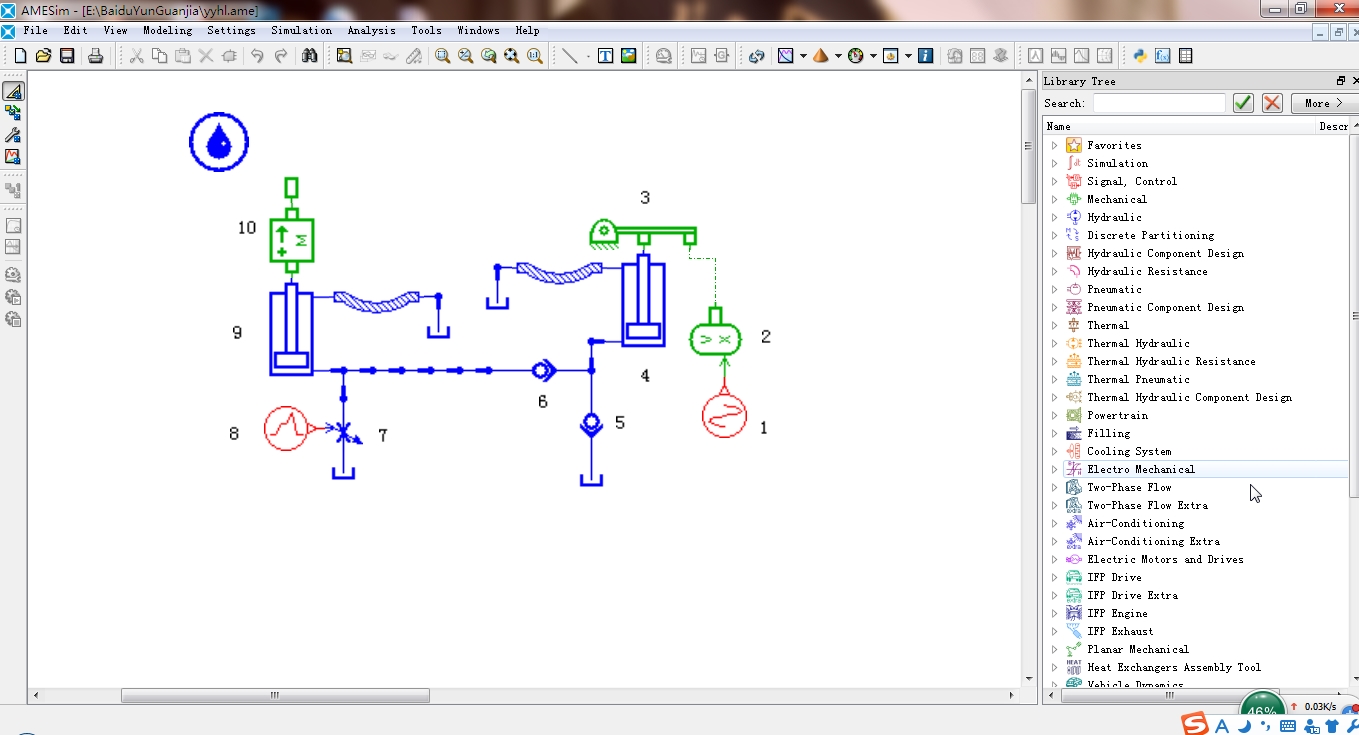Click the New file icon
The width and height of the screenshot is (1359, 735).
click(x=20, y=56)
